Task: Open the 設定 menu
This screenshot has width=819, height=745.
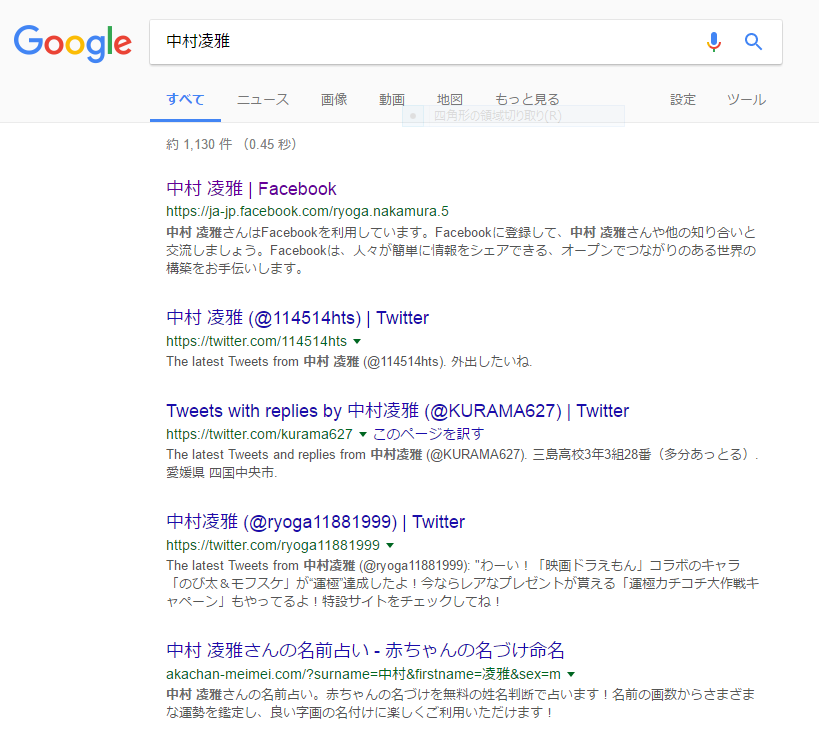Action: click(x=683, y=99)
